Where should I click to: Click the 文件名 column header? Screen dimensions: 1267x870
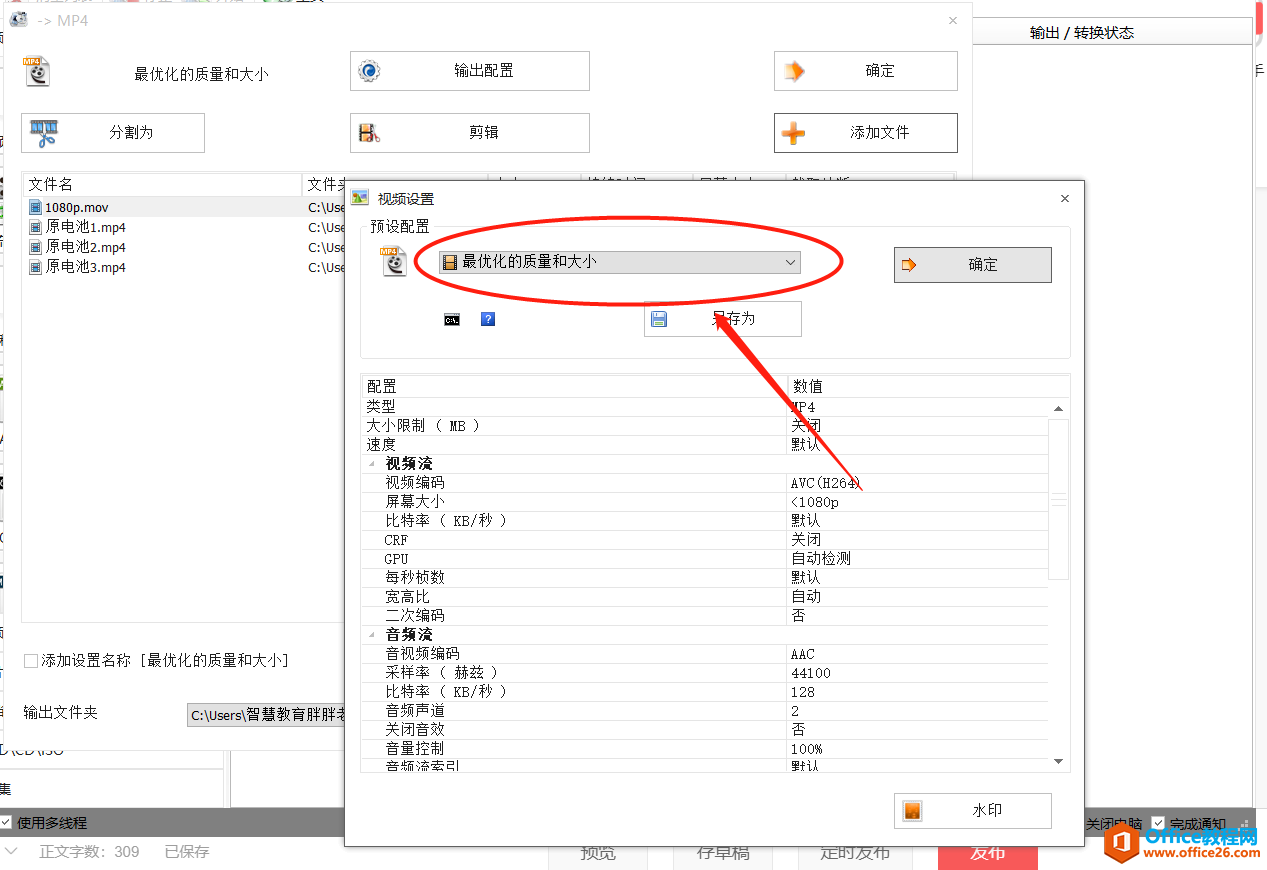(x=162, y=185)
